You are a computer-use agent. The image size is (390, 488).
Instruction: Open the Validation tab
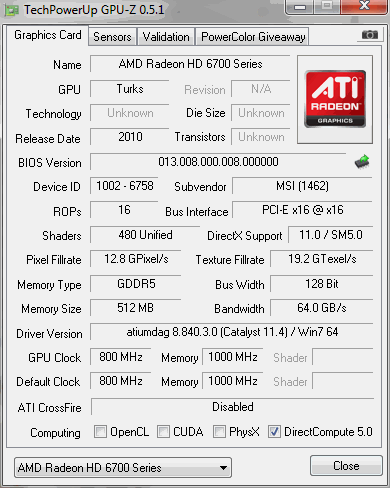pos(166,37)
